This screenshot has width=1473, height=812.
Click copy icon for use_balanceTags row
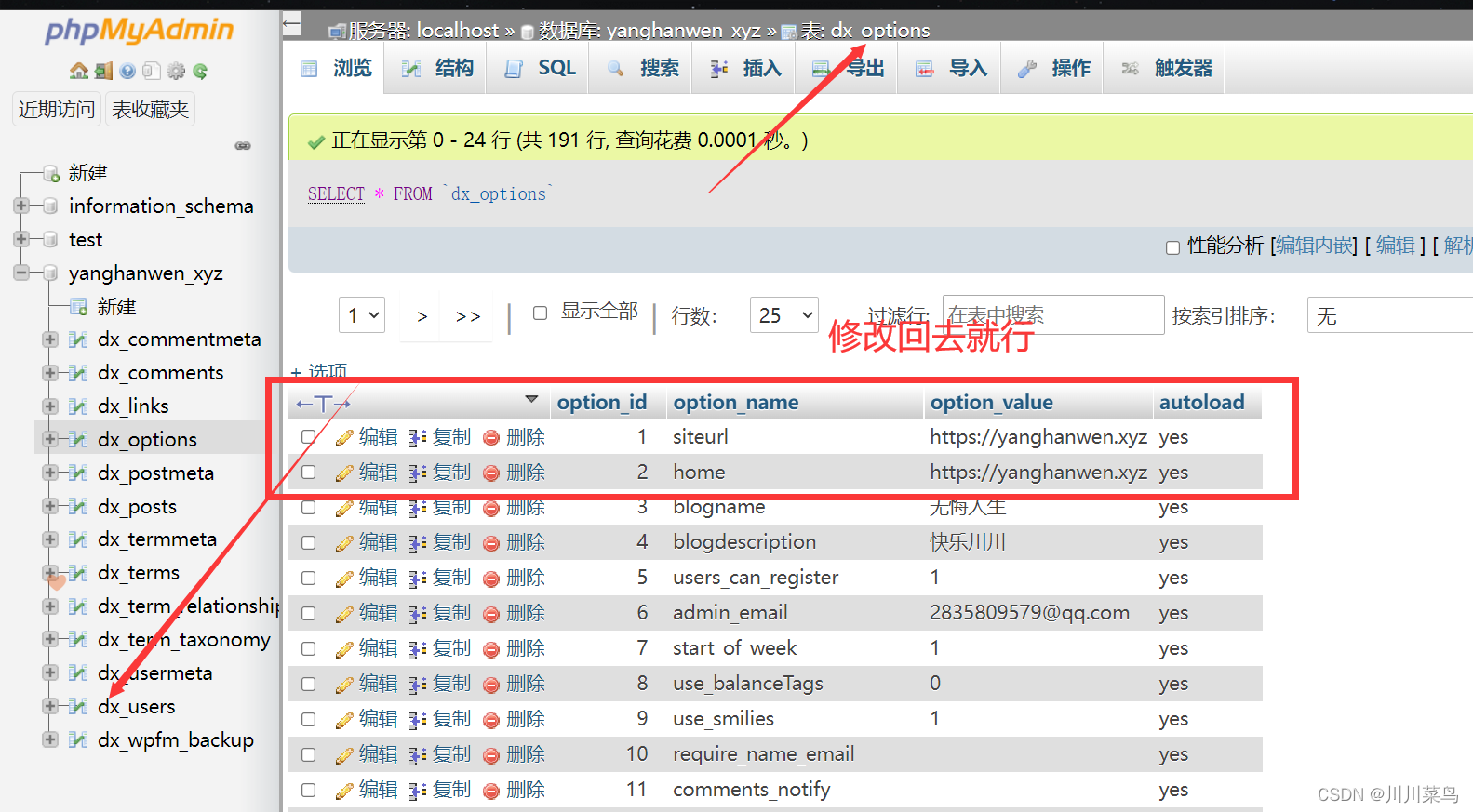tap(418, 685)
